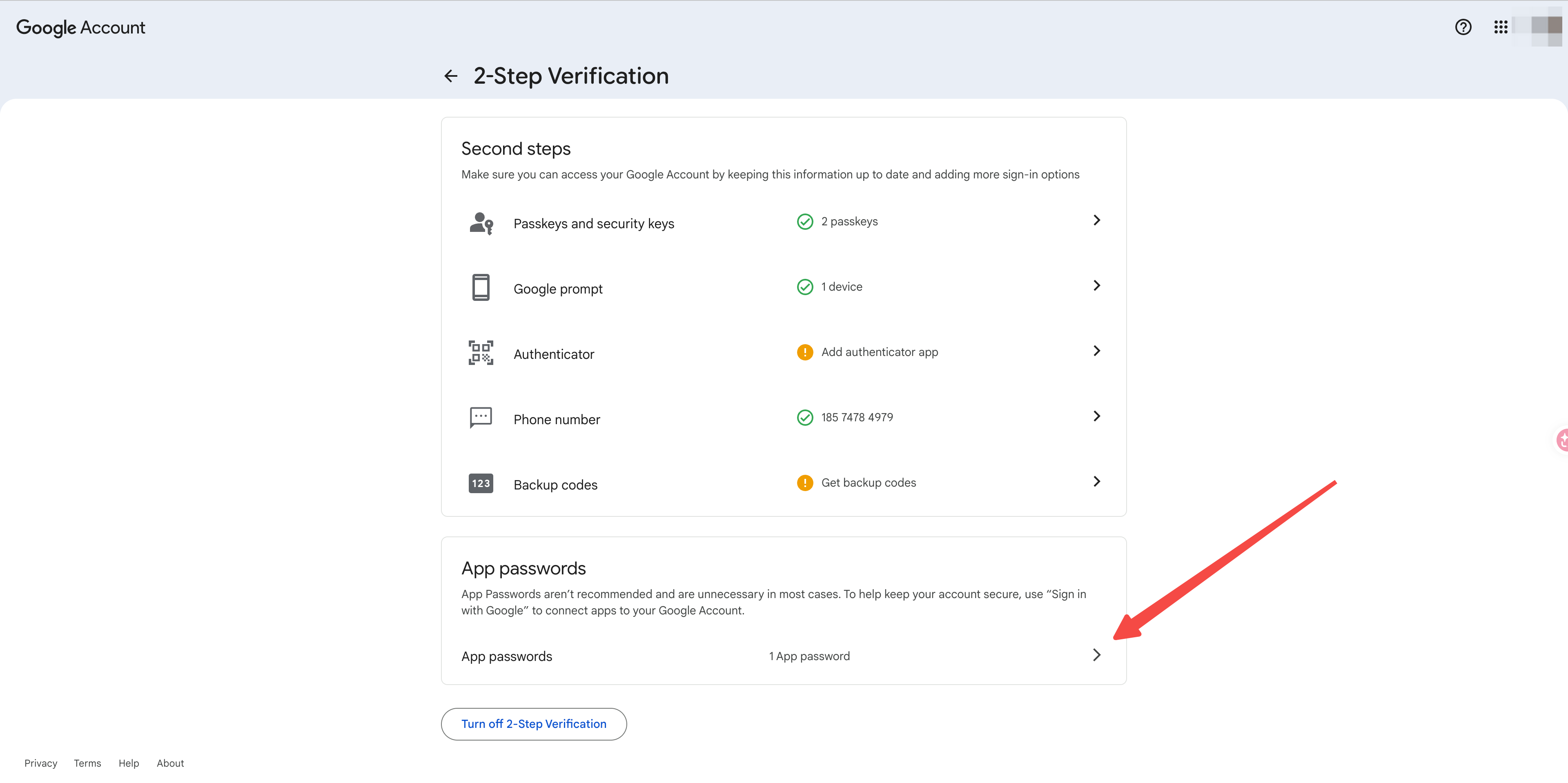Click the orange warning beside Get backup codes

point(805,483)
